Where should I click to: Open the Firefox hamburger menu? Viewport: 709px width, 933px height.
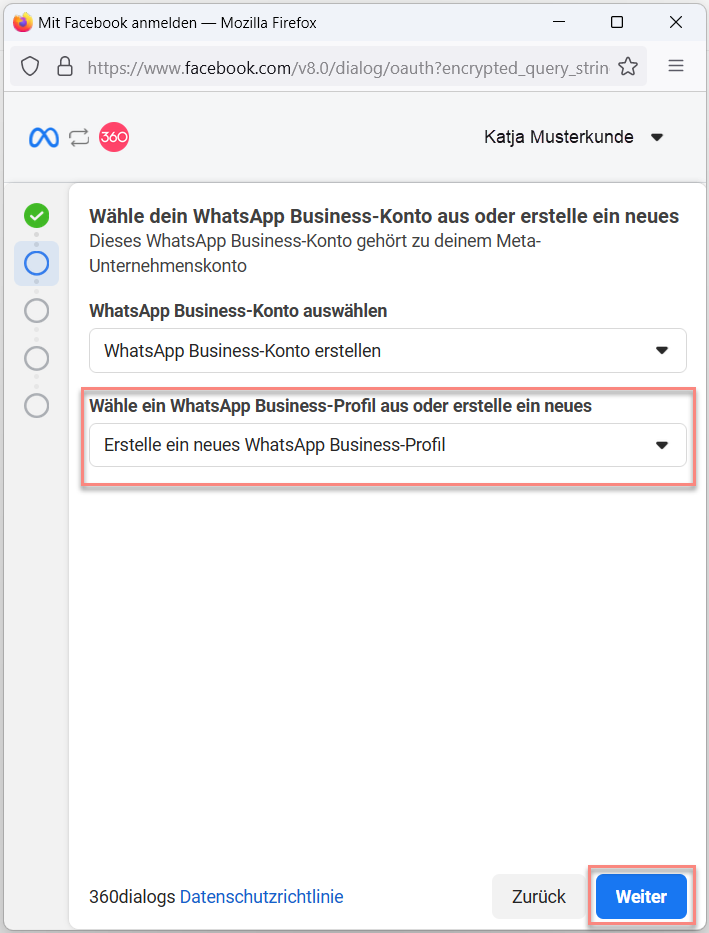[x=676, y=66]
